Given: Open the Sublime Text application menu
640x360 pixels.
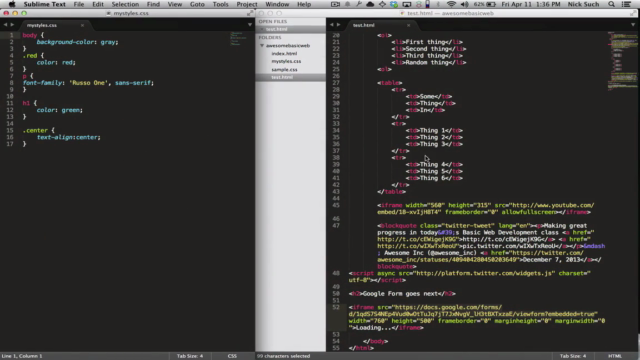Looking at the screenshot, I should click(x=44, y=4).
